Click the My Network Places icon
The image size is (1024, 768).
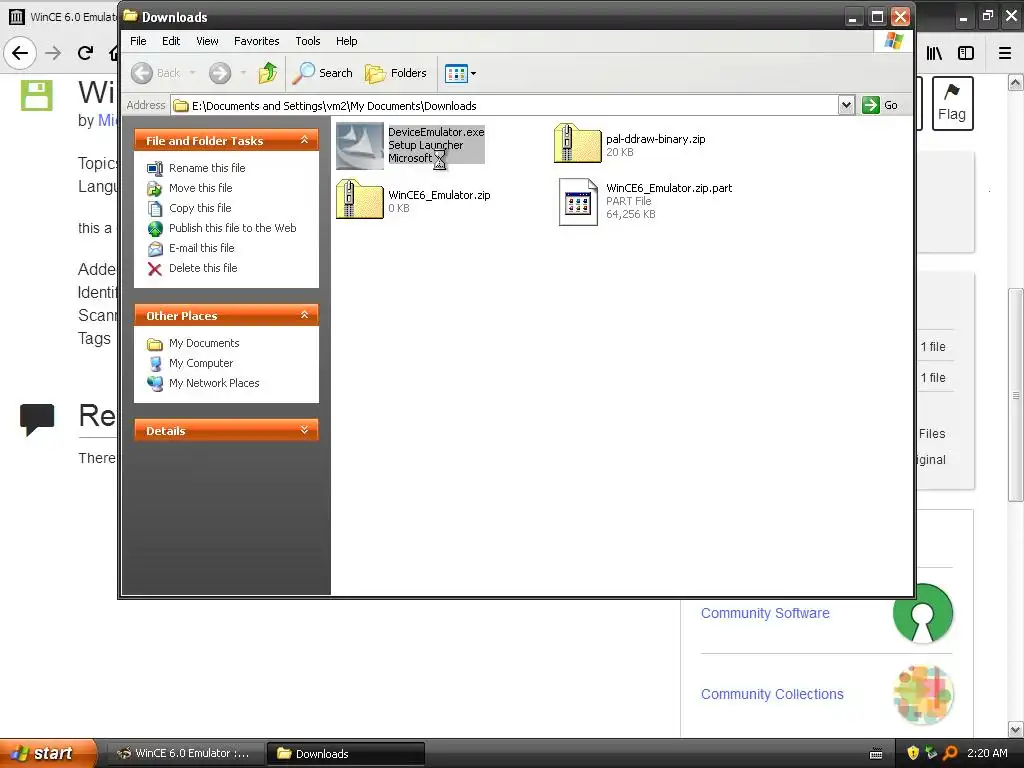(155, 383)
